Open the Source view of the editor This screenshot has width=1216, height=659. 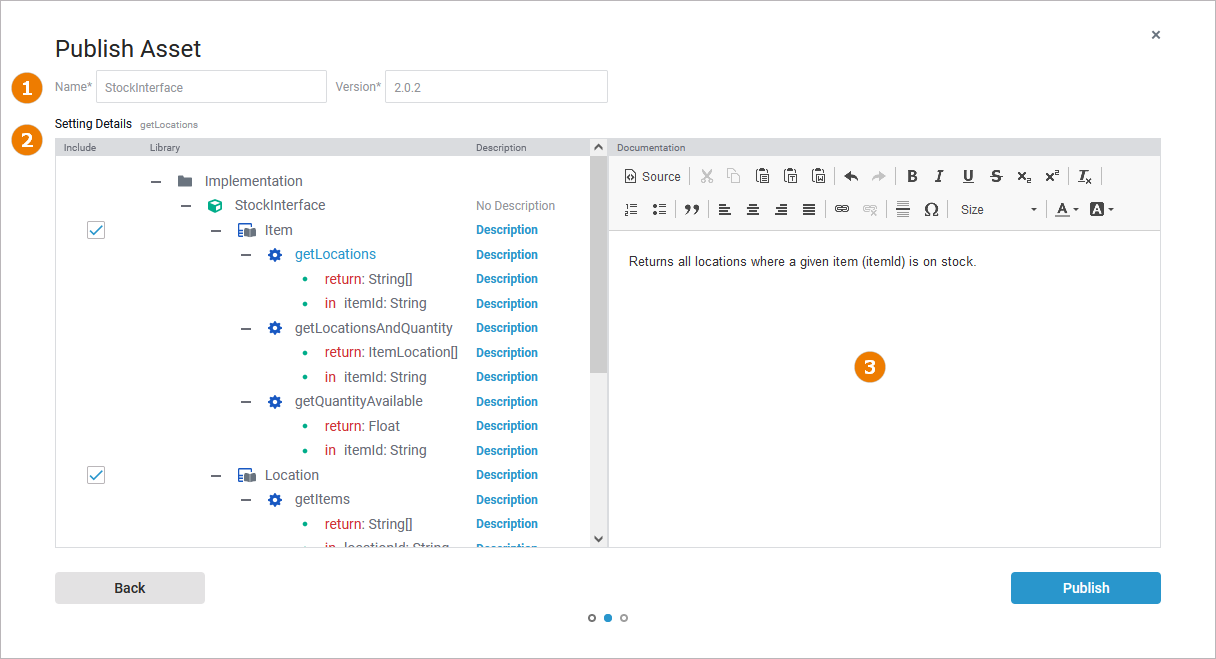tap(652, 177)
